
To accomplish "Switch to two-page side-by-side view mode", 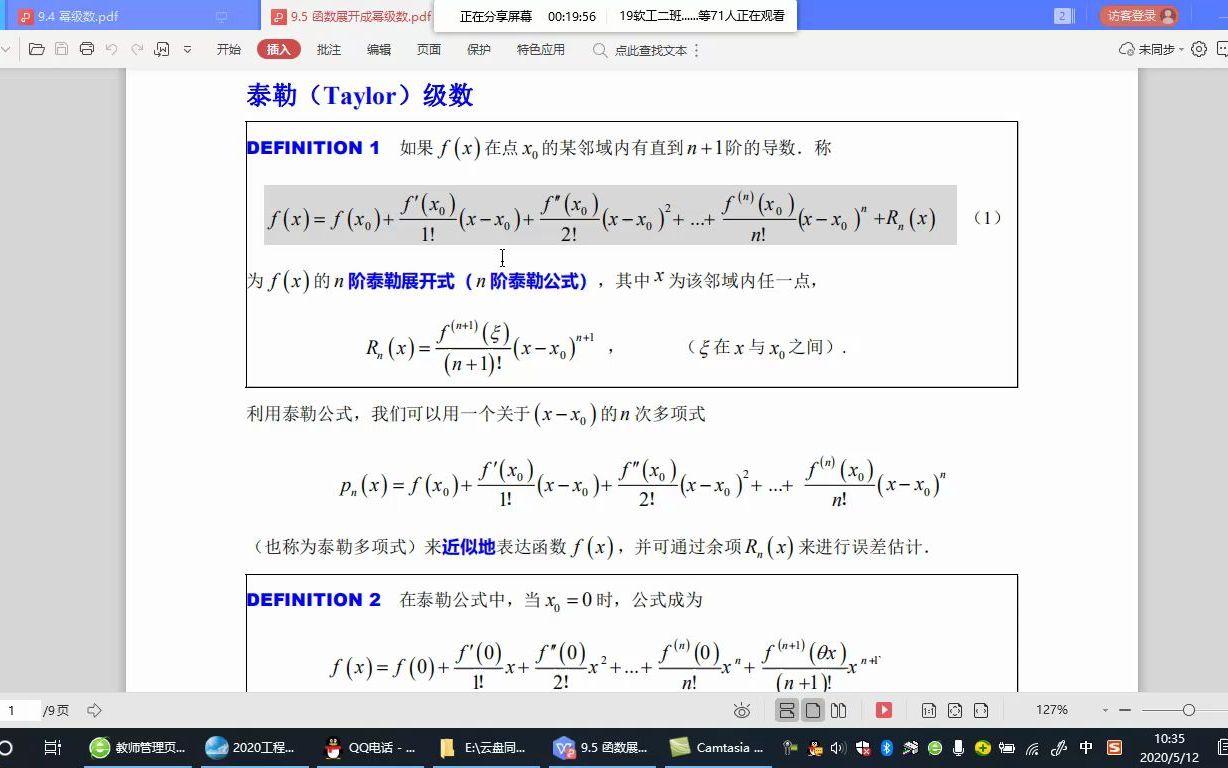I will pos(839,709).
